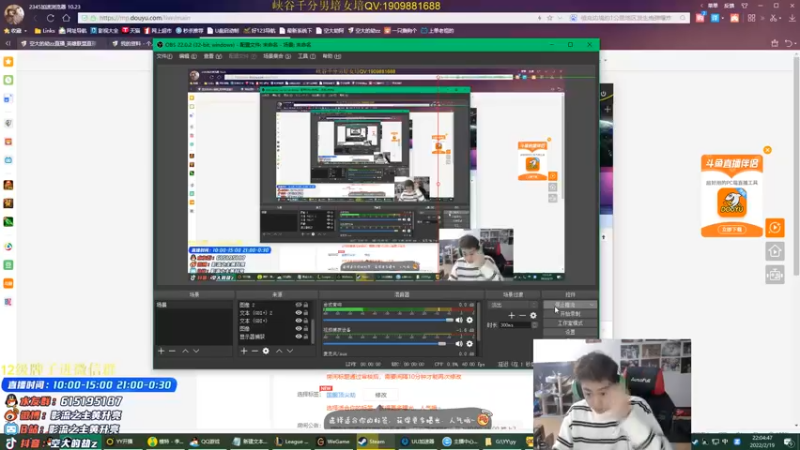Image resolution: width=800 pixels, height=450 pixels.
Task: Open transition properties gear icon
Action: click(x=533, y=315)
